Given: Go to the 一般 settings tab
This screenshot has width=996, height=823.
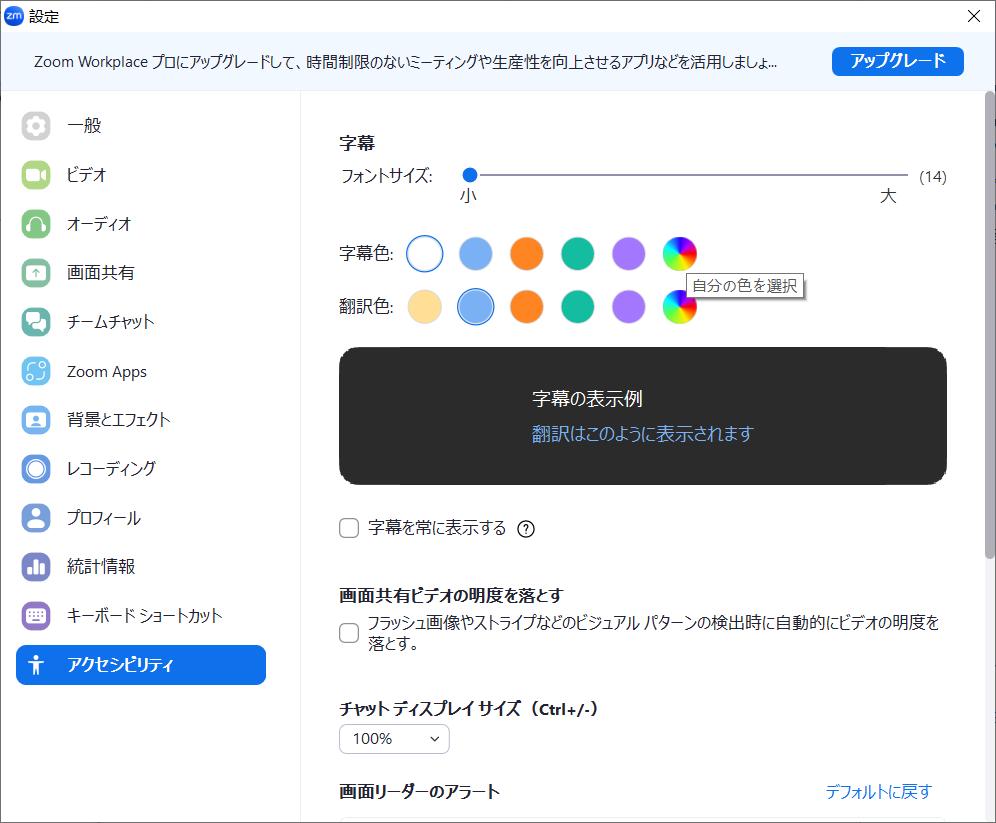Looking at the screenshot, I should click(x=141, y=126).
